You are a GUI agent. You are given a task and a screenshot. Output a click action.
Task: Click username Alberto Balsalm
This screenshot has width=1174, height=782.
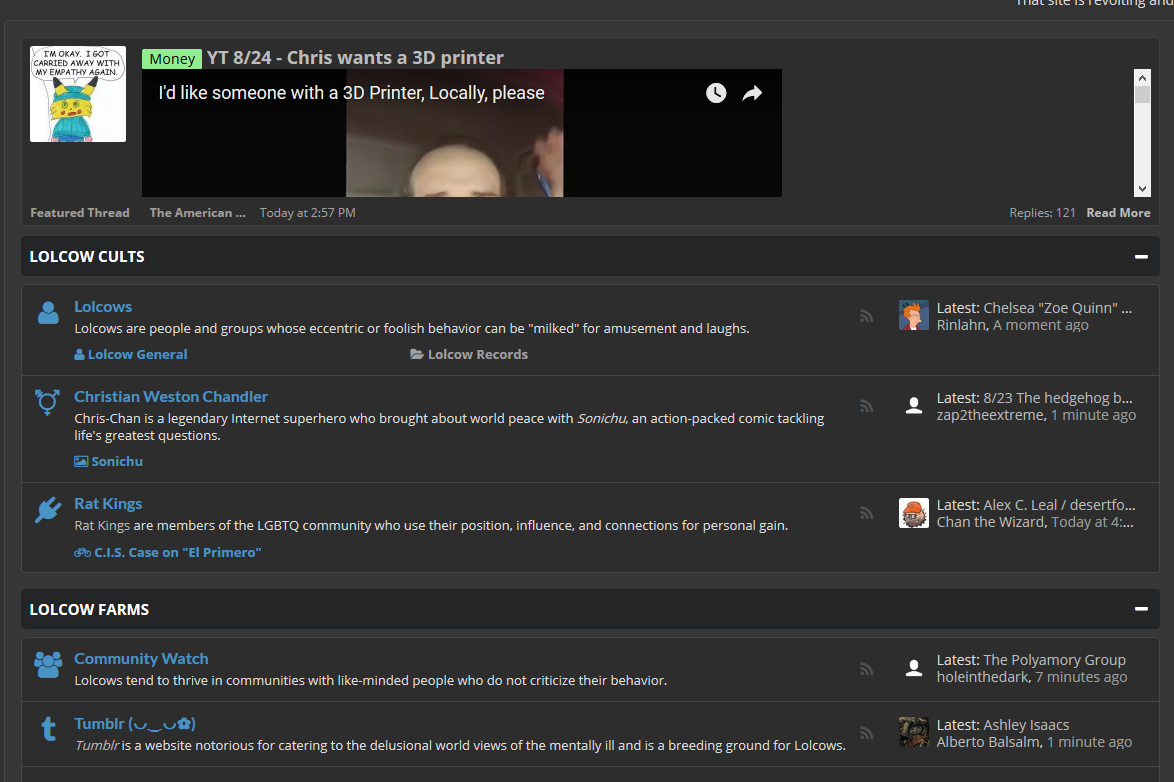pos(988,742)
